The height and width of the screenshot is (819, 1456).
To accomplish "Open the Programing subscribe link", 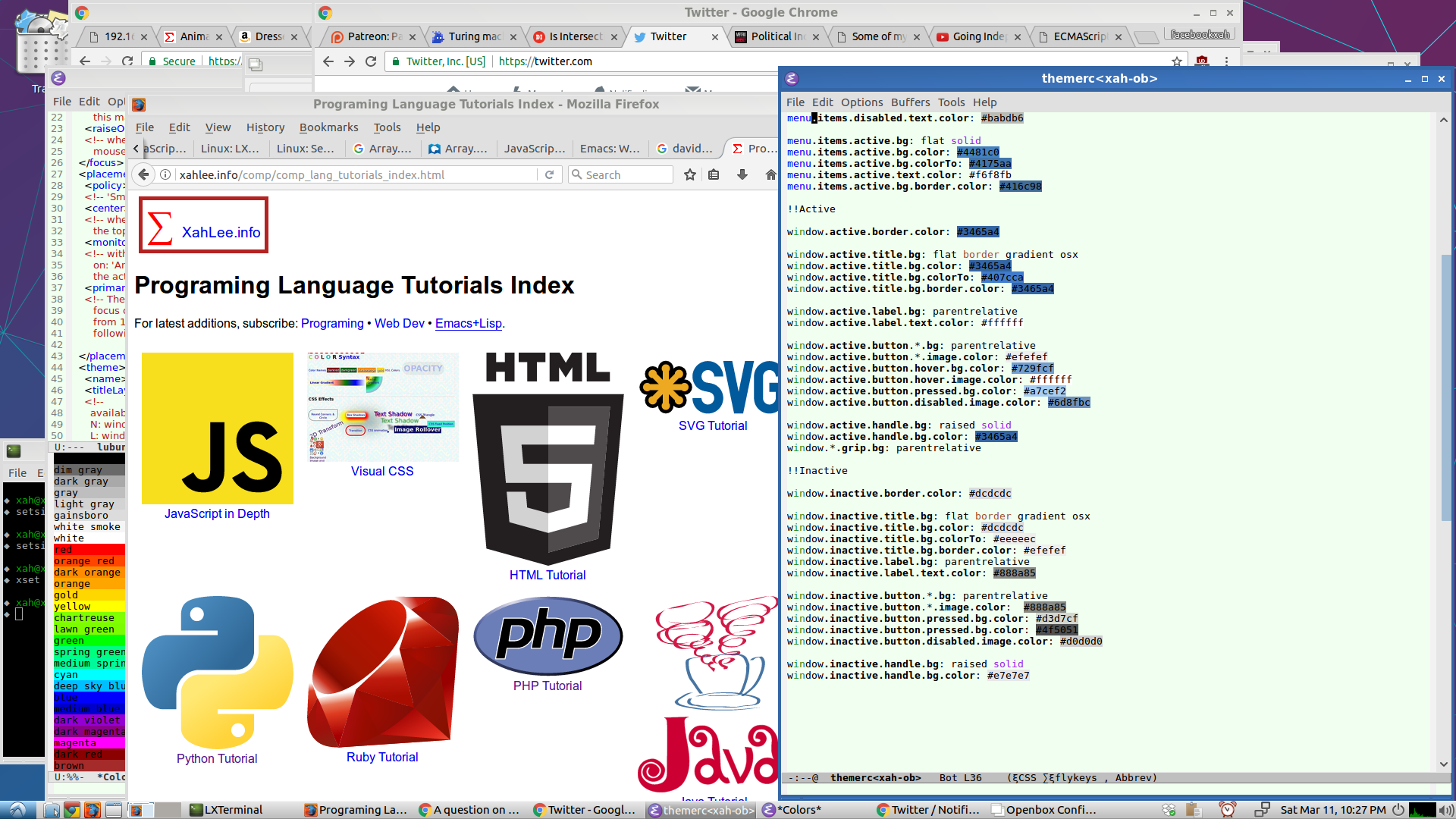I will [x=332, y=324].
